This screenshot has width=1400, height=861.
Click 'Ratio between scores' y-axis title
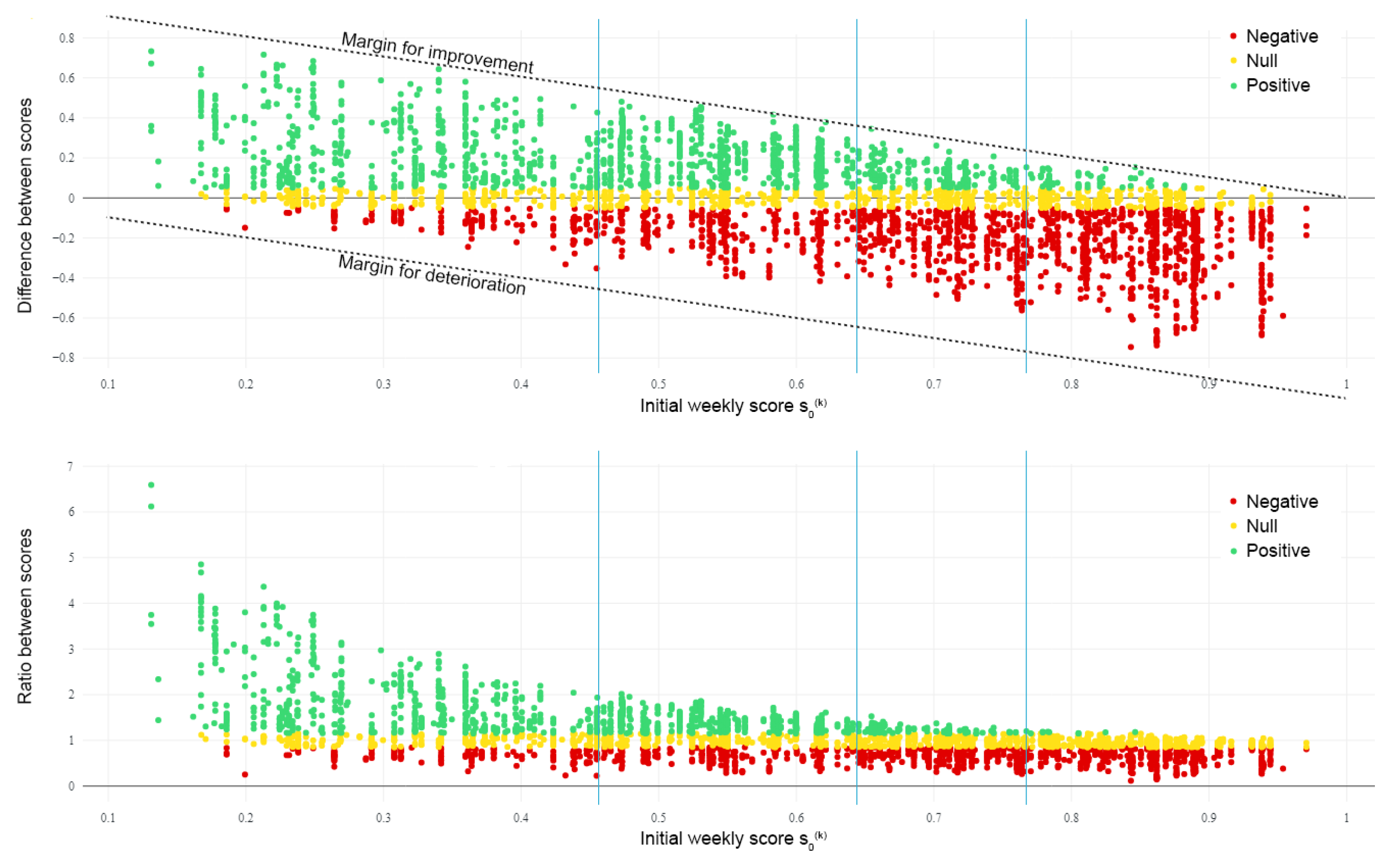coord(25,616)
